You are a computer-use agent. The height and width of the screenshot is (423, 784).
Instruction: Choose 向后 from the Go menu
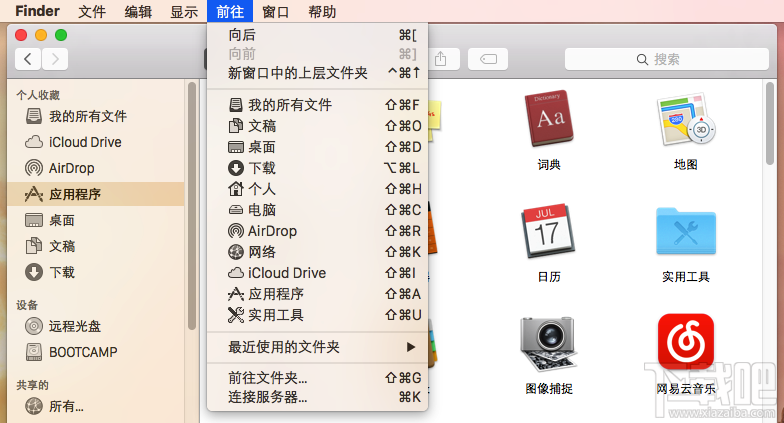pyautogui.click(x=318, y=35)
